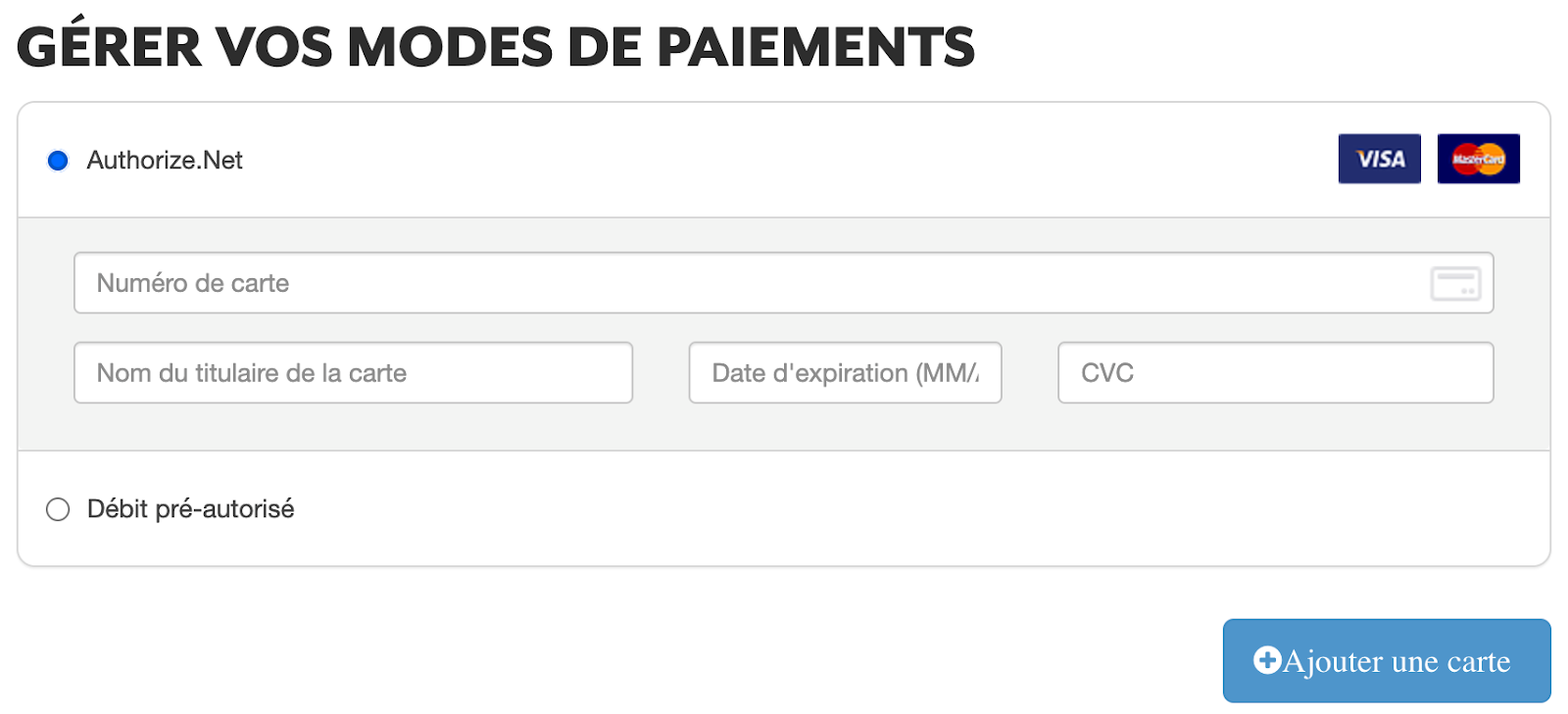Viewport: 1568px width, 714px height.
Task: Click the Ajouter une carte button text
Action: [x=1396, y=661]
